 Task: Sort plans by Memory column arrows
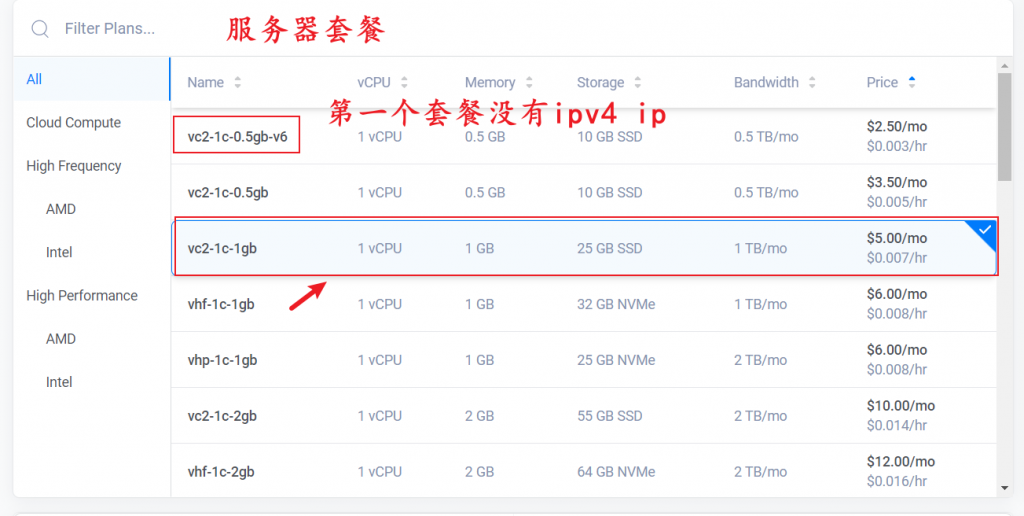coord(529,83)
